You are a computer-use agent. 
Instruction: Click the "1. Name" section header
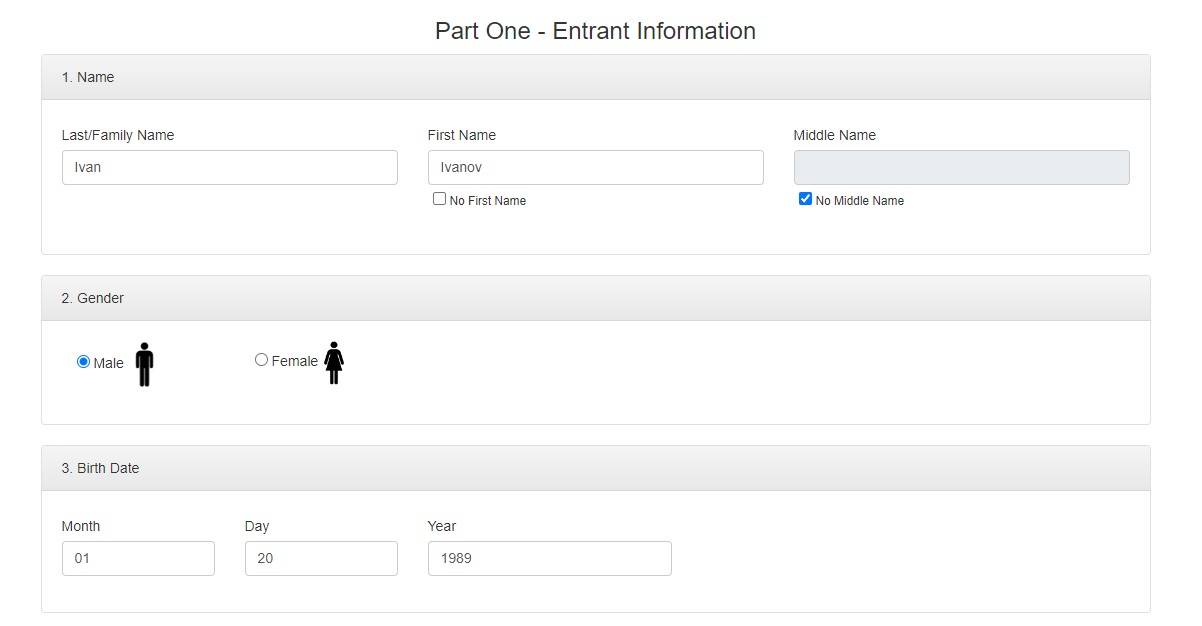coord(88,77)
